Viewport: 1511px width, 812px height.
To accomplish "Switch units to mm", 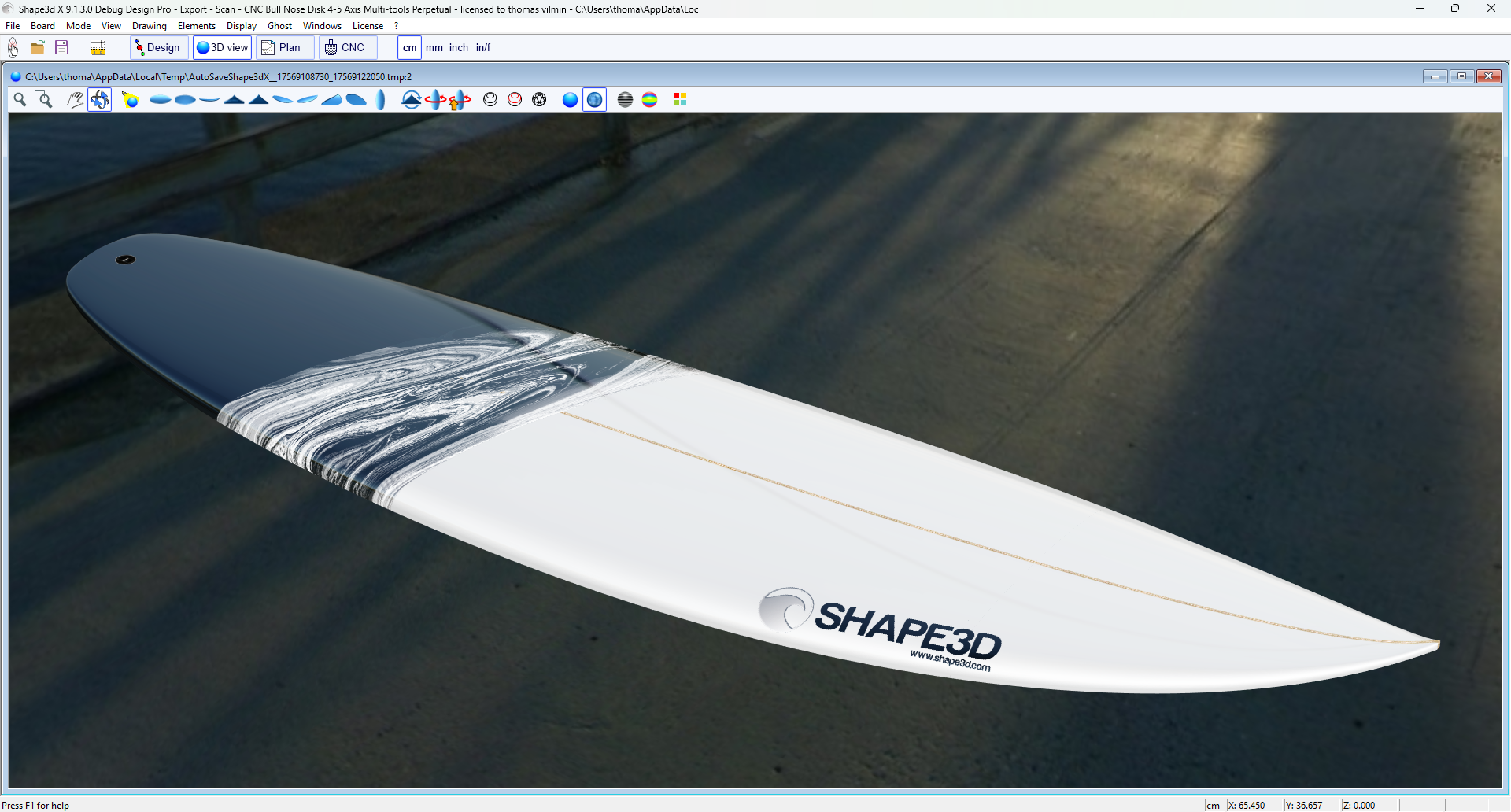I will [434, 48].
